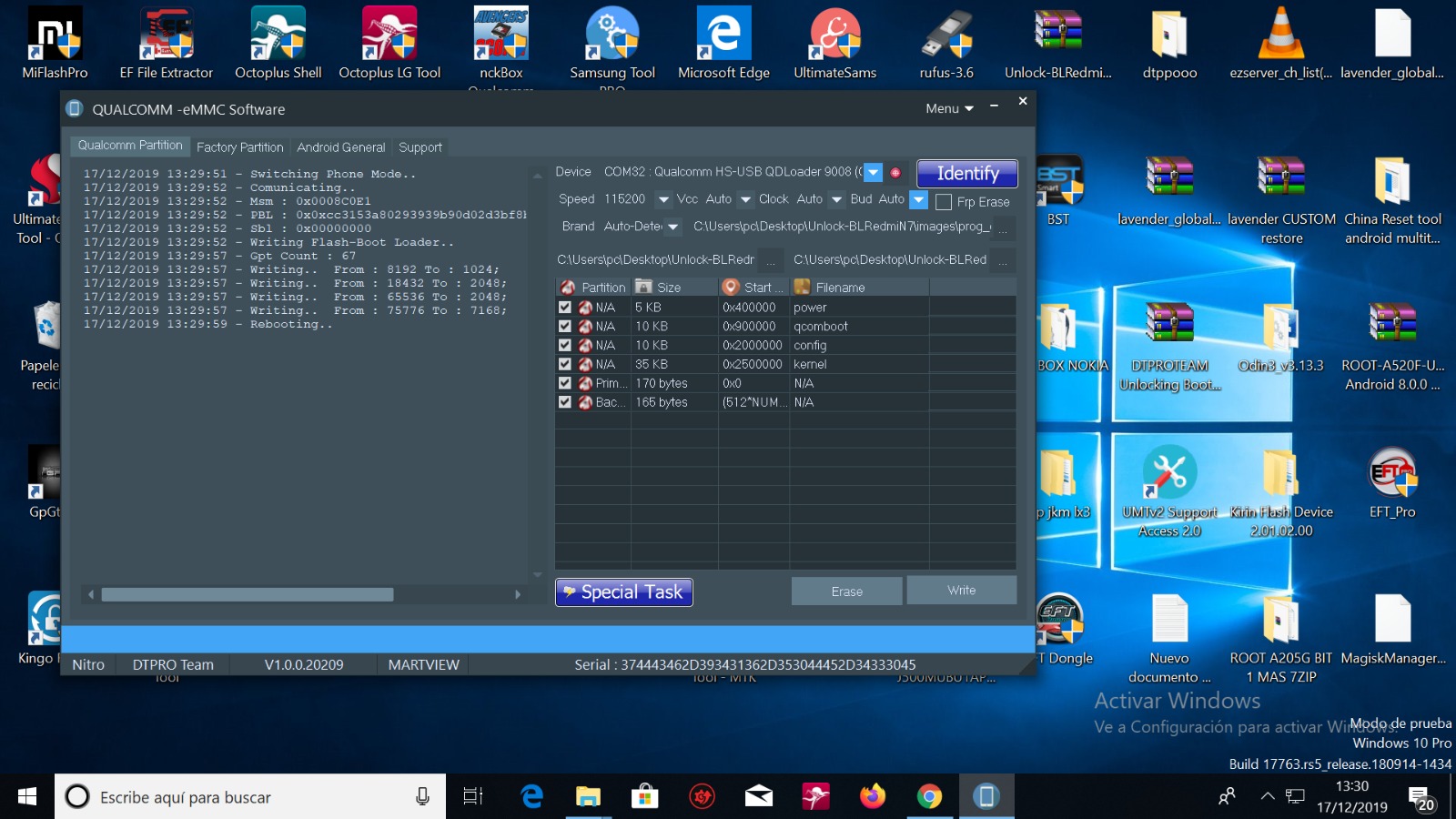Open the Action Center notifications icon

pyautogui.click(x=1421, y=798)
